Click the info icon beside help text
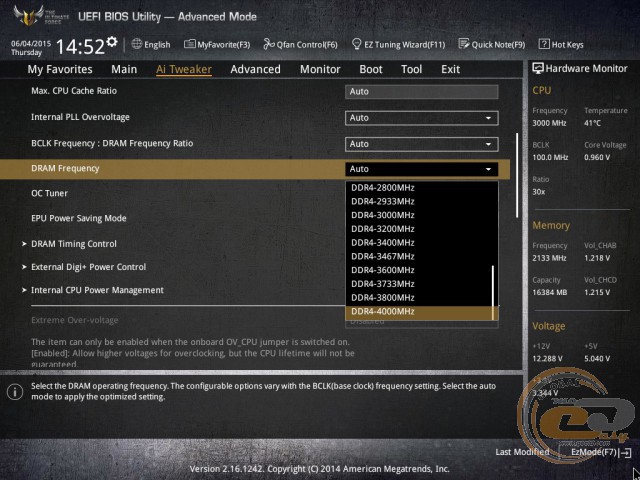 [15, 392]
